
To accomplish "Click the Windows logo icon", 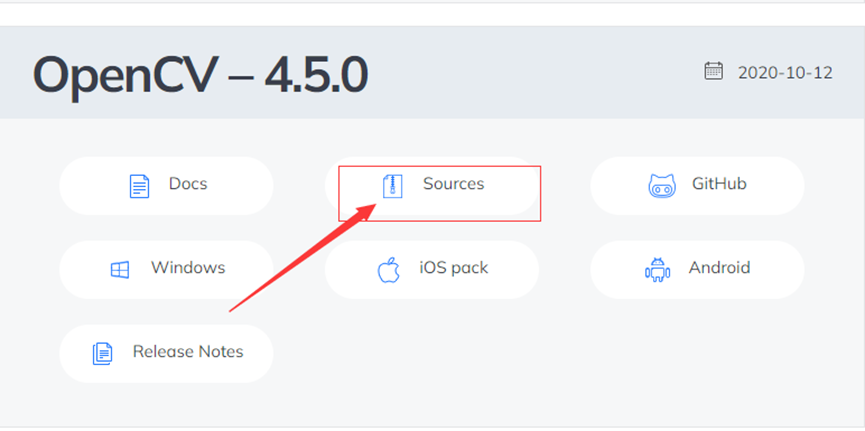I will [120, 270].
